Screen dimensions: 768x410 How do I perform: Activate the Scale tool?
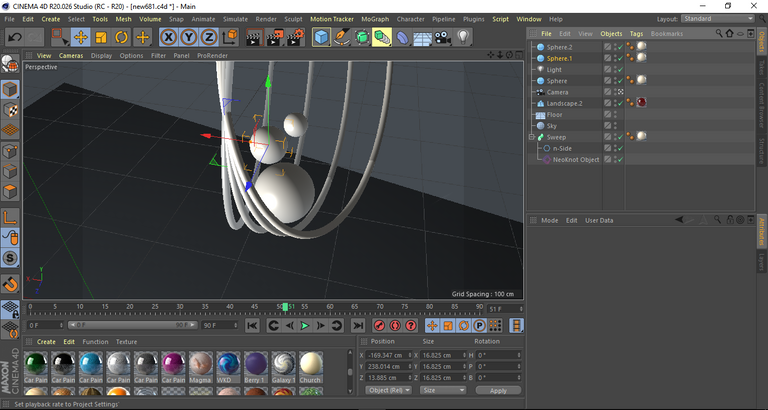[101, 37]
